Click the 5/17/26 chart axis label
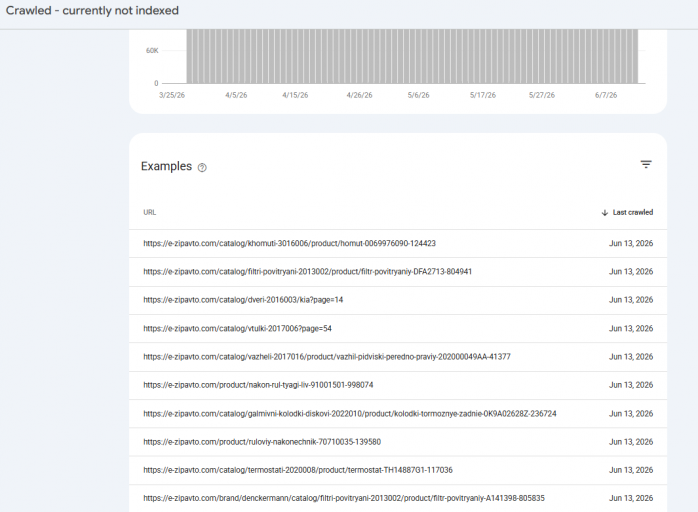 click(x=483, y=95)
